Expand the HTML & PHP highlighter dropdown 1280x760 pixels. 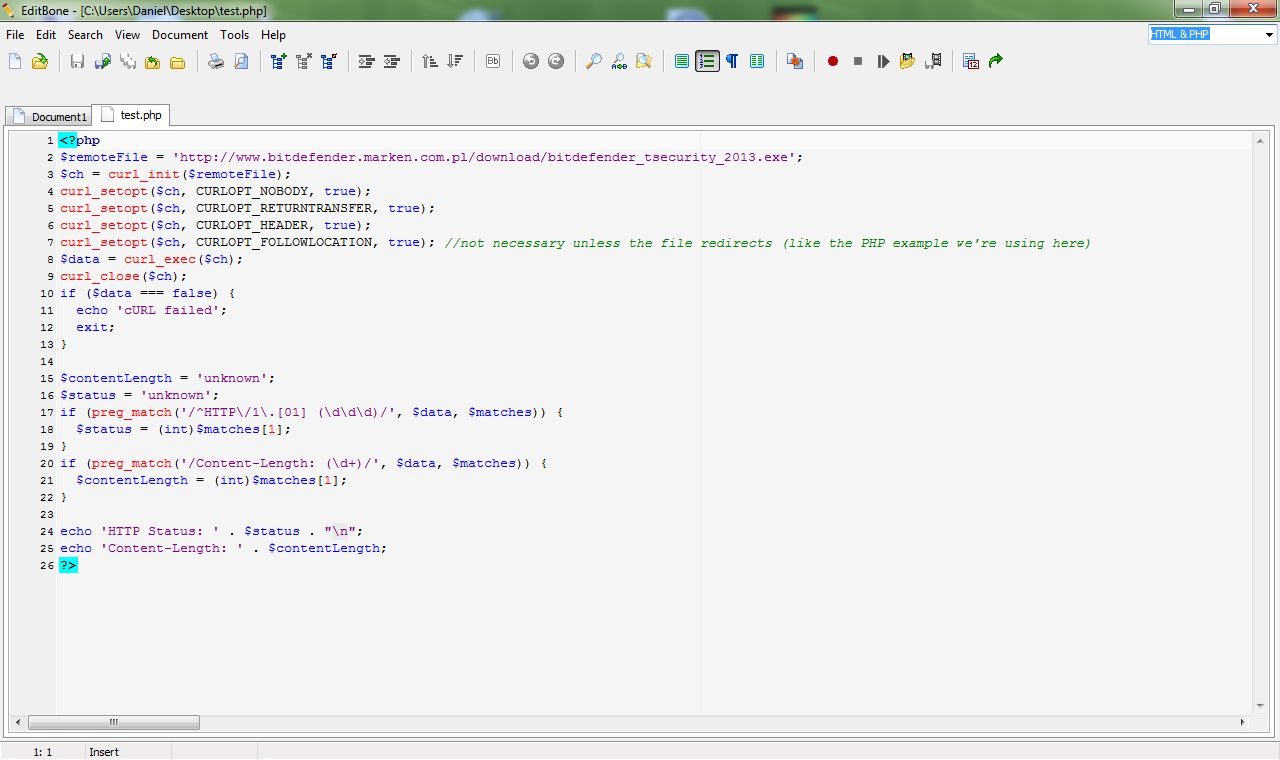(1270, 34)
